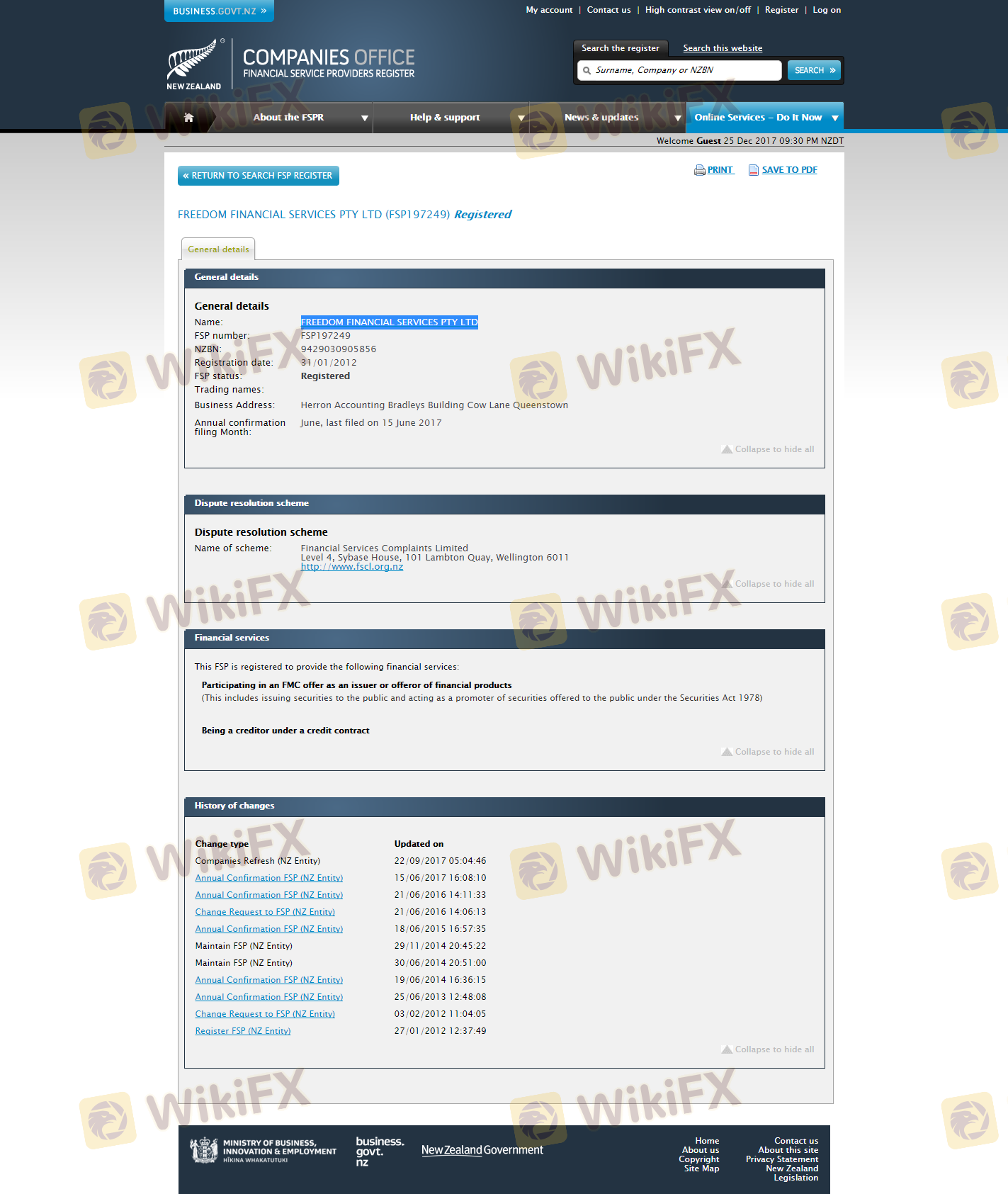Open the News & updates menu

click(x=601, y=118)
